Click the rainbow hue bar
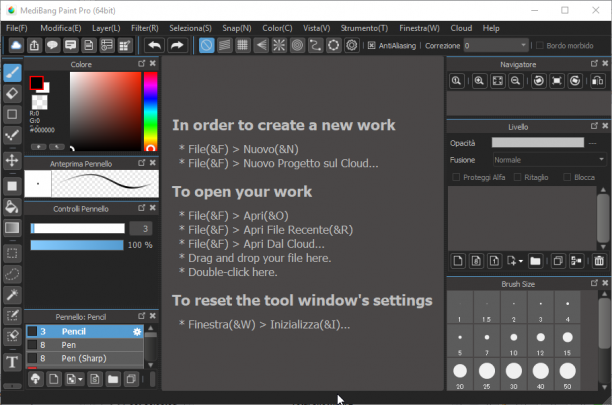This screenshot has height=405, width=612. 150,111
